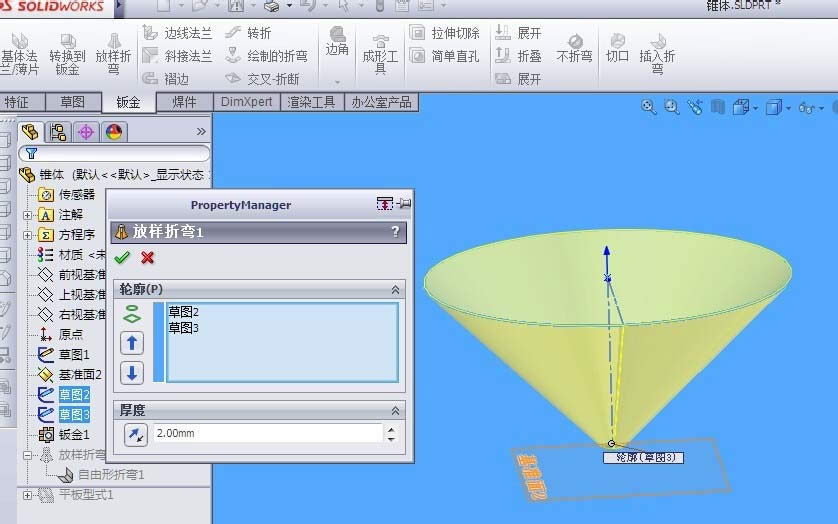This screenshot has height=524, width=838.
Task: Click the Flatten (展开) tool at bottom
Action: pyautogui.click(x=518, y=79)
